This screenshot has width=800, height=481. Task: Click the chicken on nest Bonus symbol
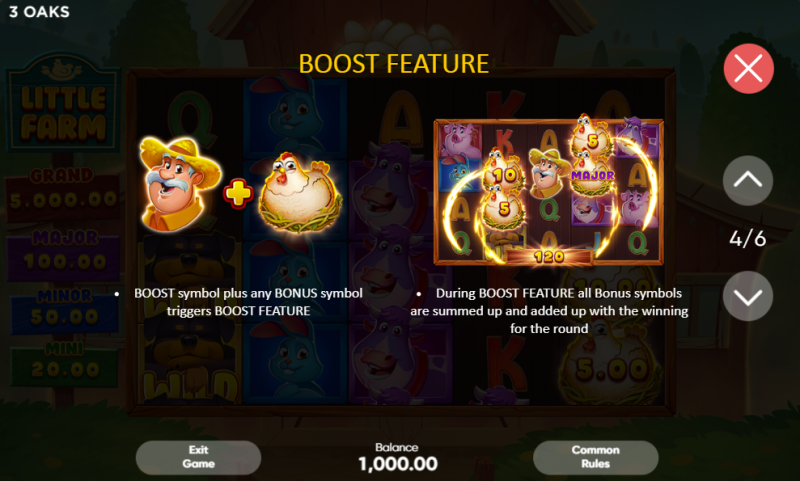301,193
